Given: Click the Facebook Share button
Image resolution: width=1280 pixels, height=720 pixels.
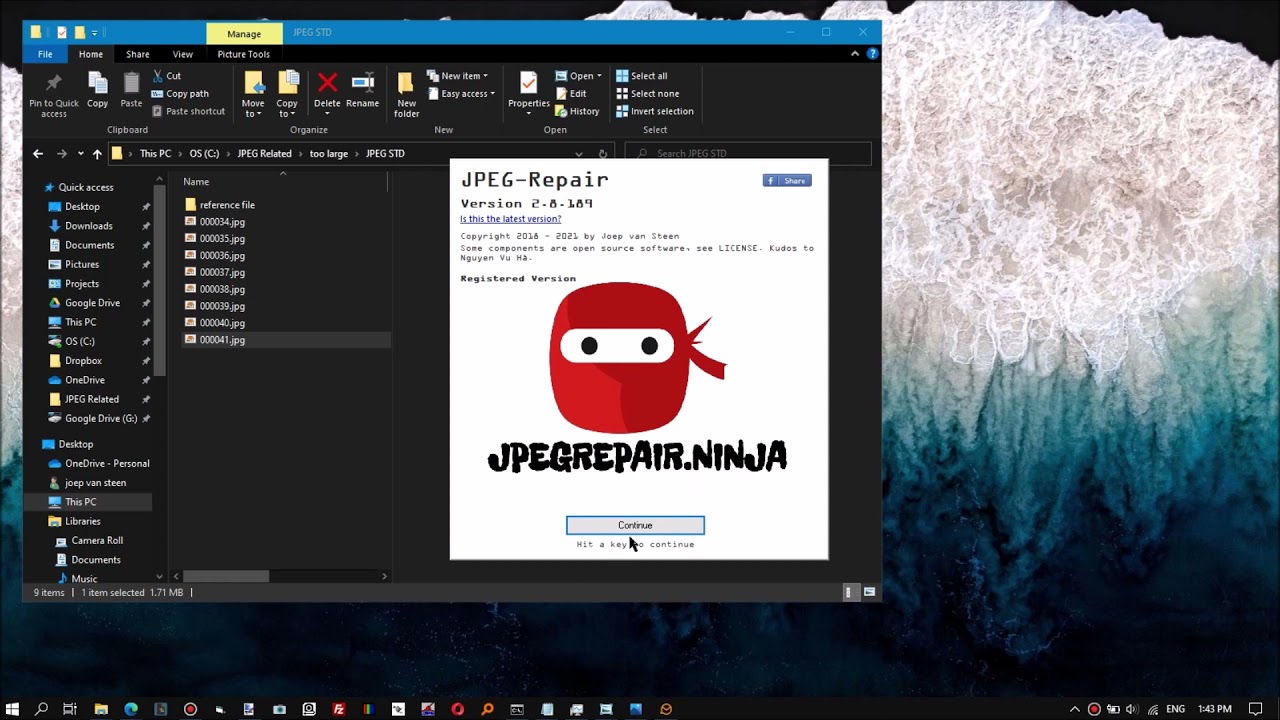Looking at the screenshot, I should [787, 181].
